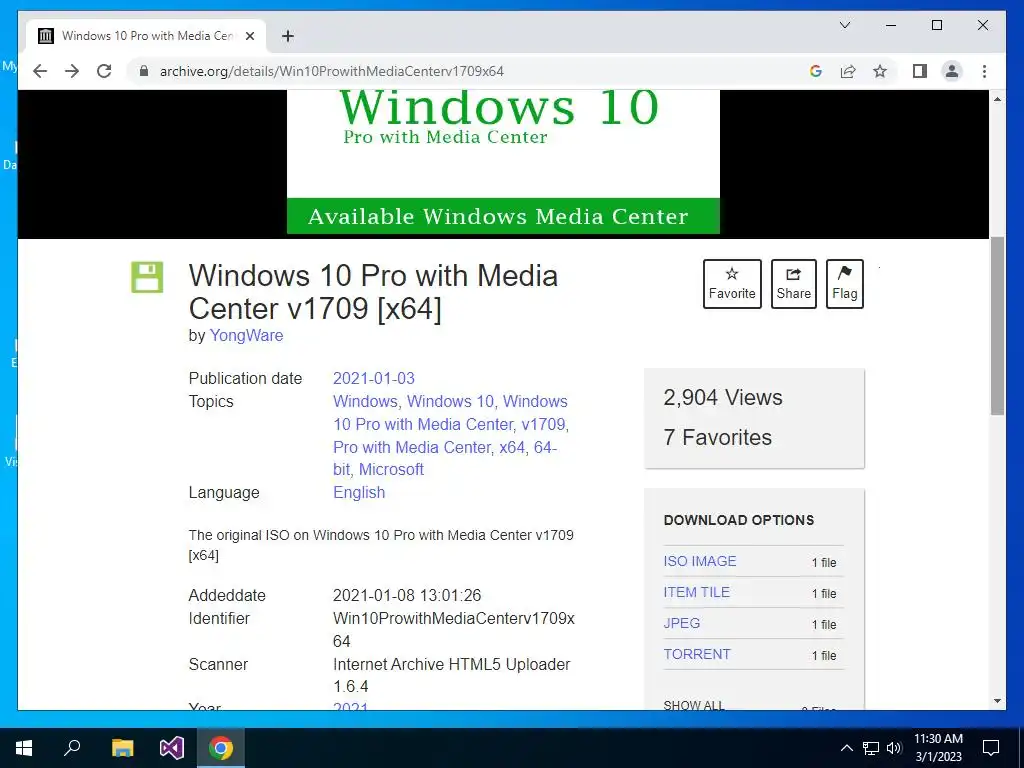Select the 7 Favorites text
Screen dimensions: 1024x768
tap(717, 438)
